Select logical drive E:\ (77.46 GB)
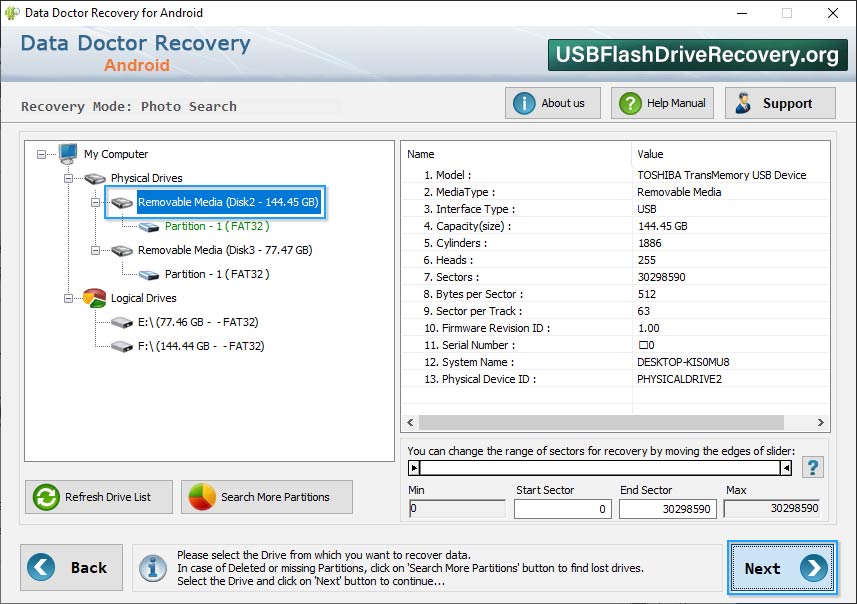This screenshot has height=604, width=857. tap(198, 322)
